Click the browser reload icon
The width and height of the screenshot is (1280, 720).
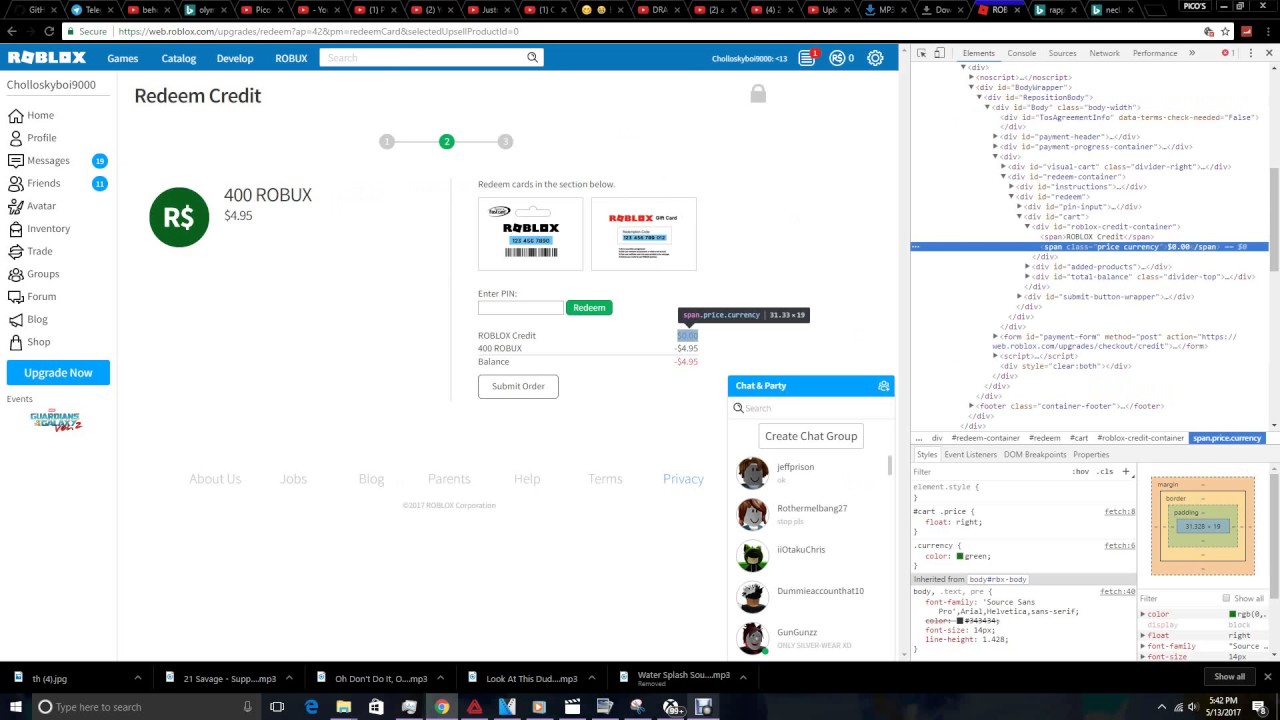click(48, 31)
